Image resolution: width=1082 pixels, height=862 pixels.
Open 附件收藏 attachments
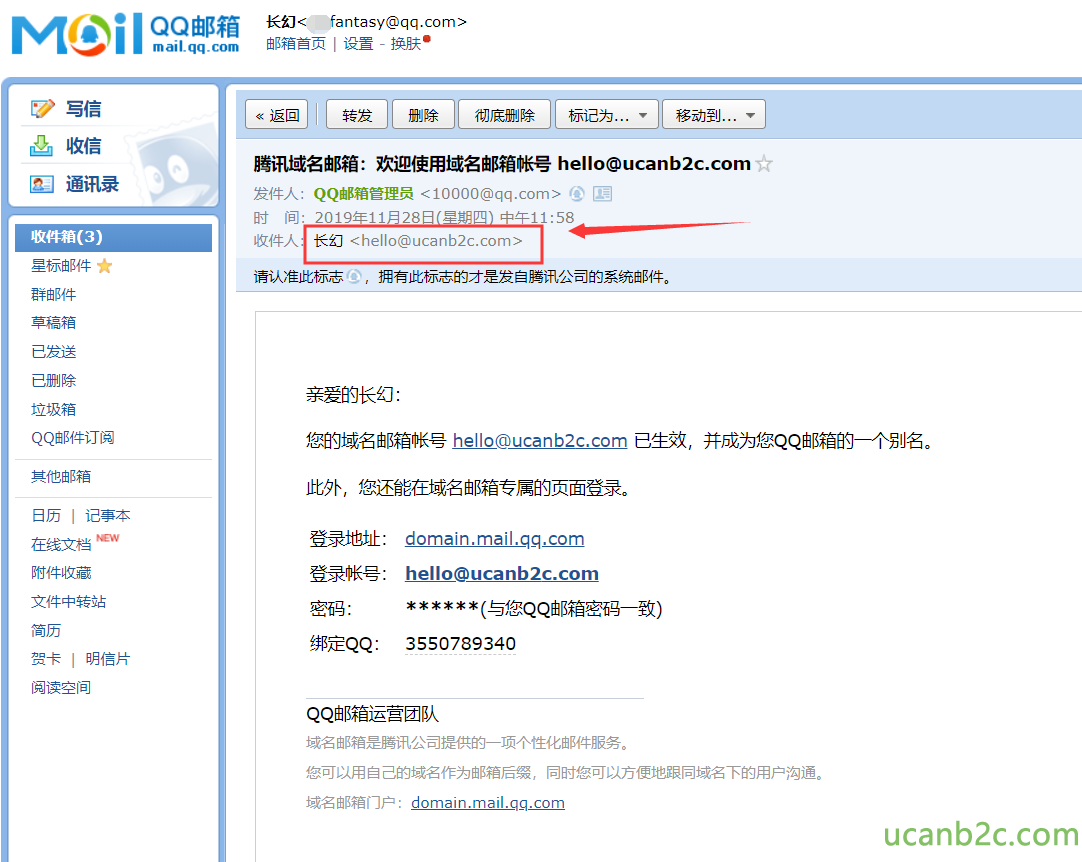[x=61, y=573]
